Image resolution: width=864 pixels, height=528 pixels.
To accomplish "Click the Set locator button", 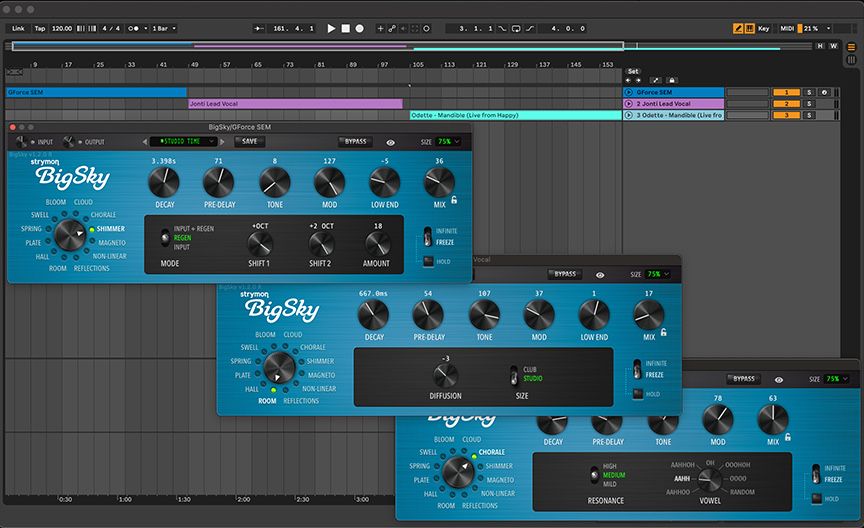I will pyautogui.click(x=633, y=71).
